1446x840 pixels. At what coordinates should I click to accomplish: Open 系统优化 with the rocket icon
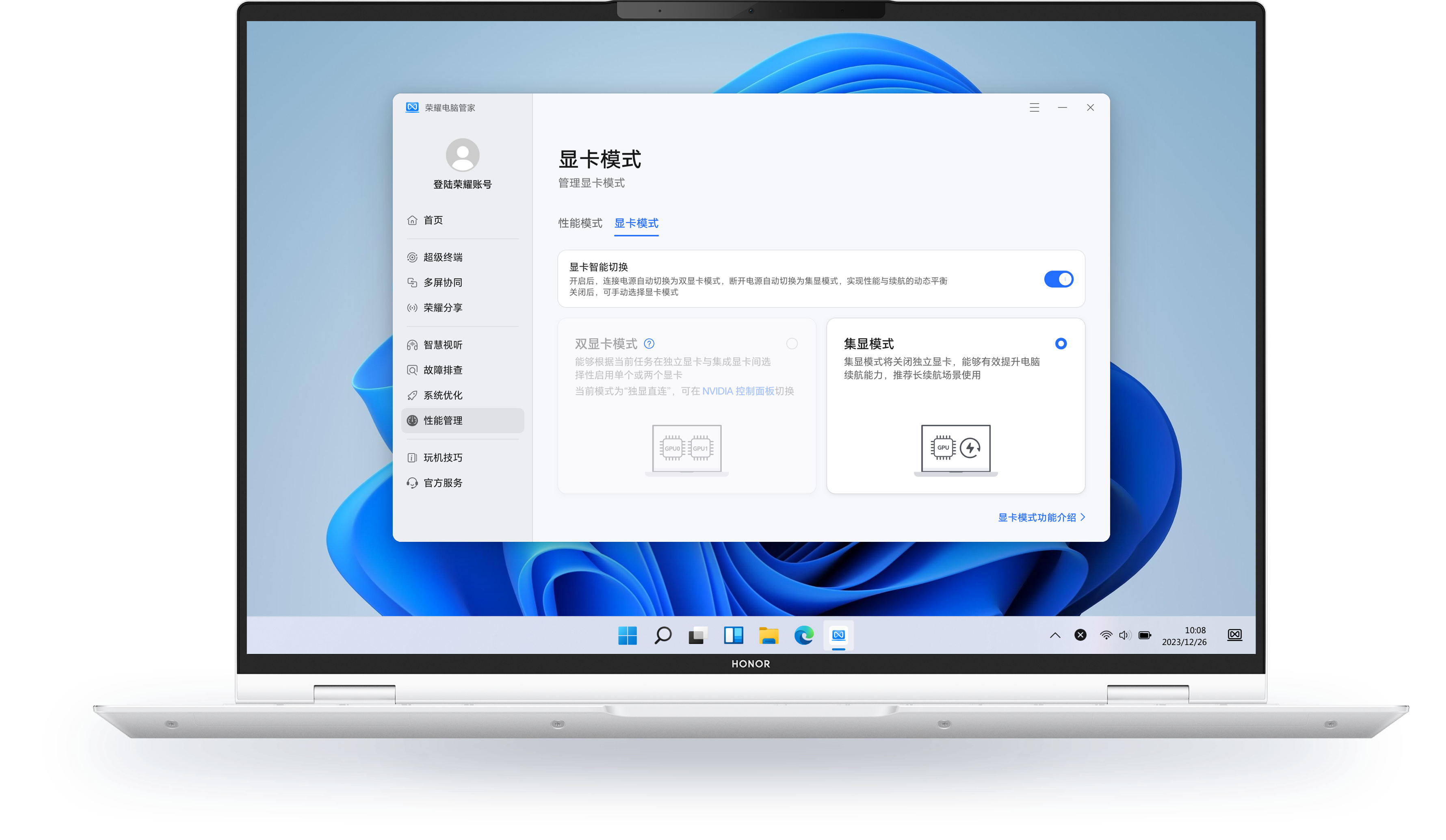pos(442,395)
